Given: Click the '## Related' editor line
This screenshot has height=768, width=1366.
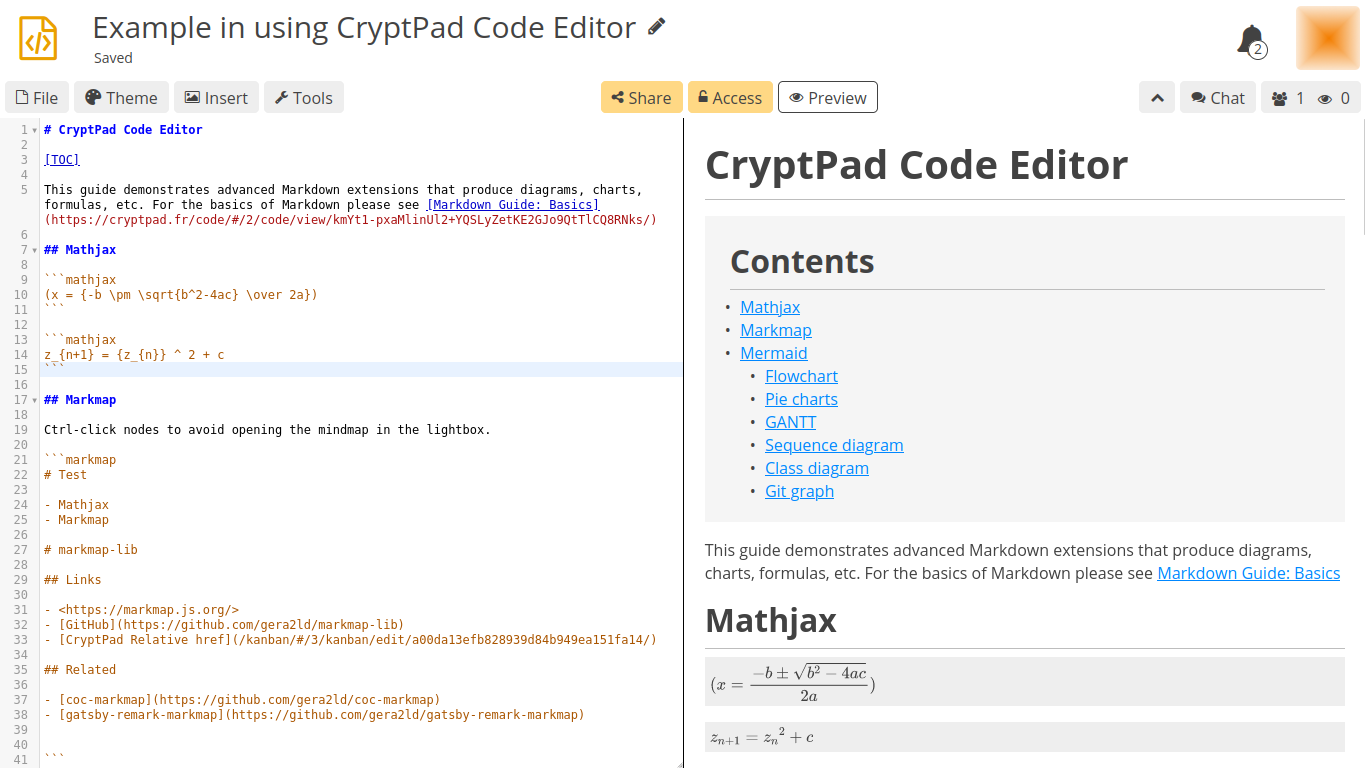Looking at the screenshot, I should [80, 670].
